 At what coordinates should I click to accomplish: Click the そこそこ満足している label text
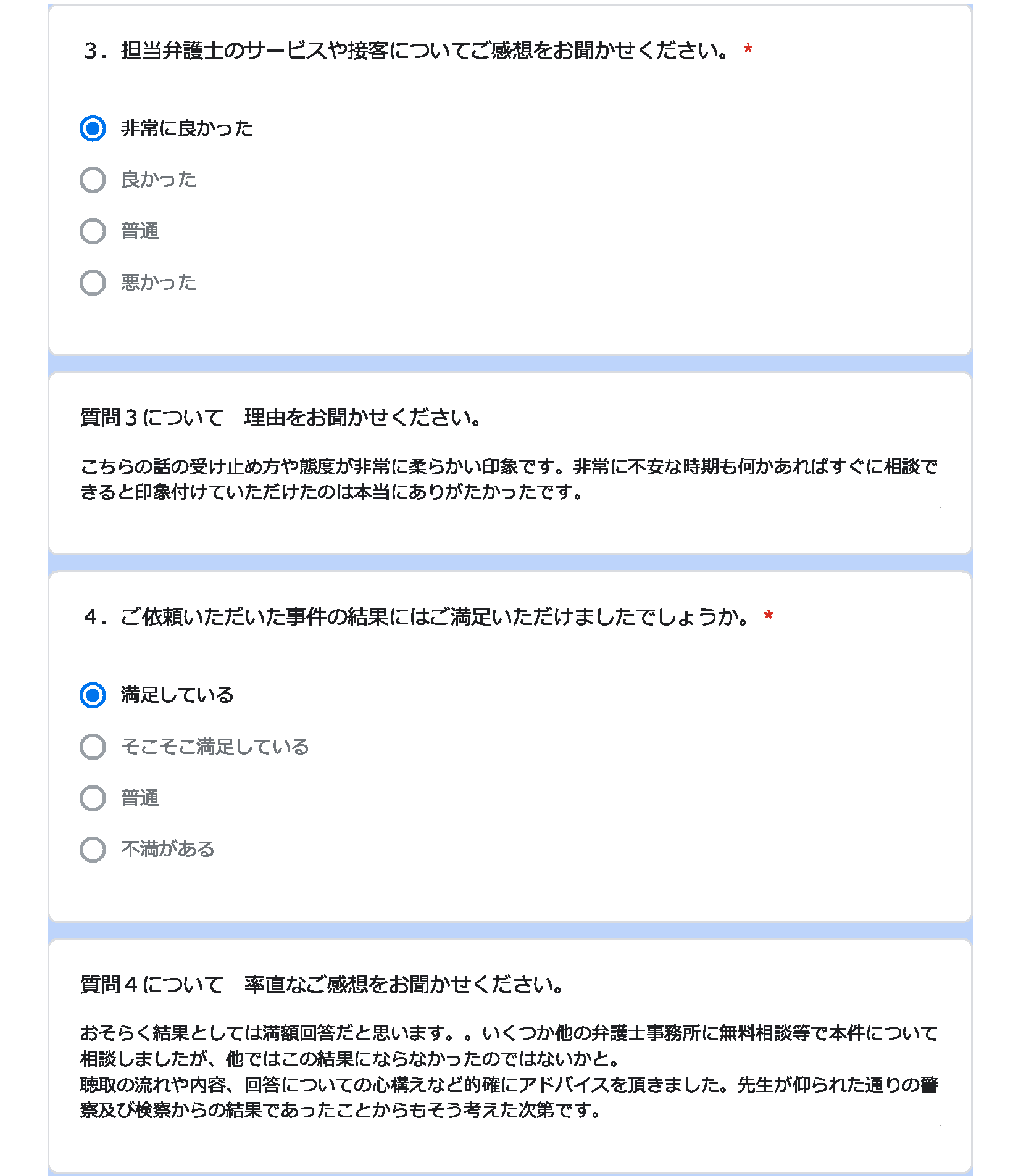pos(215,747)
